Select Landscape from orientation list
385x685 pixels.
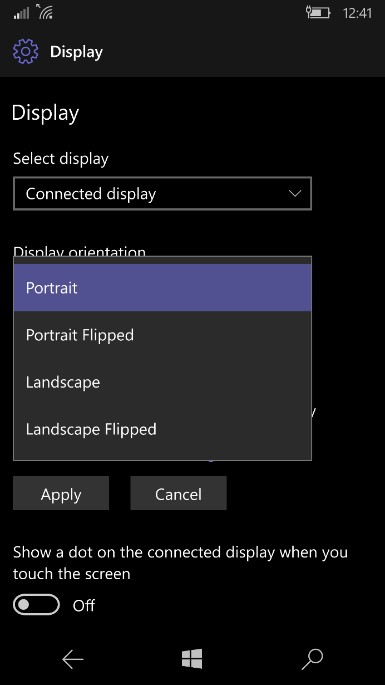[x=162, y=382]
